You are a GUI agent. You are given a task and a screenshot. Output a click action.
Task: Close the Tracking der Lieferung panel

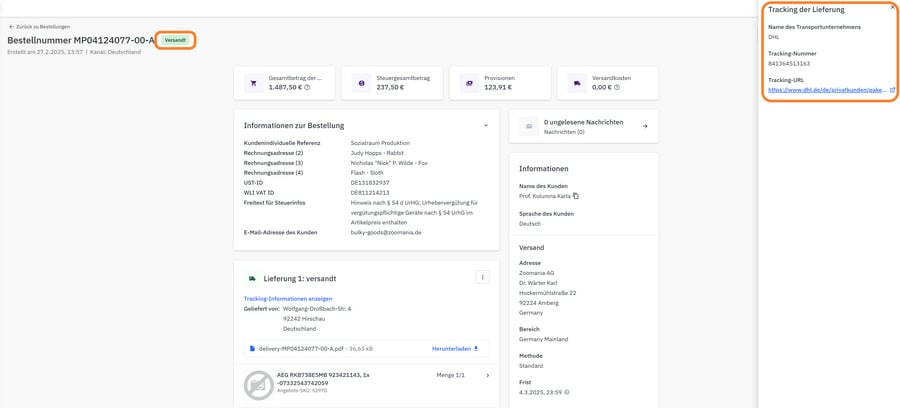point(892,7)
